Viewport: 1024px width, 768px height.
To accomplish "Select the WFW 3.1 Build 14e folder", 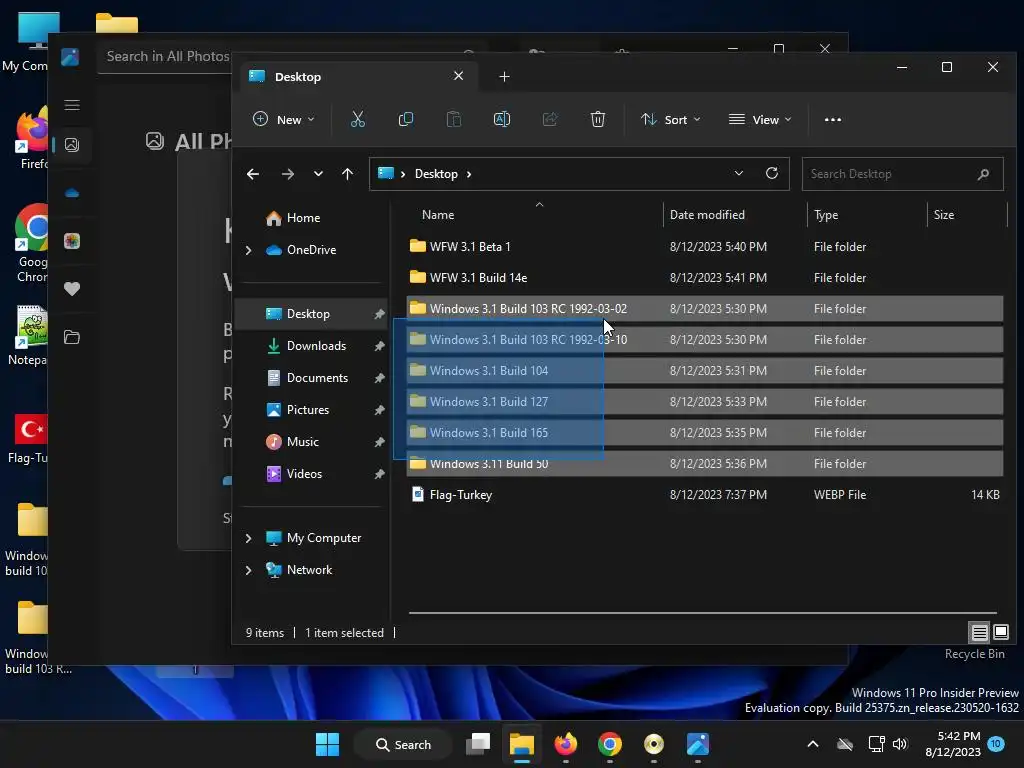I will [x=704, y=278].
